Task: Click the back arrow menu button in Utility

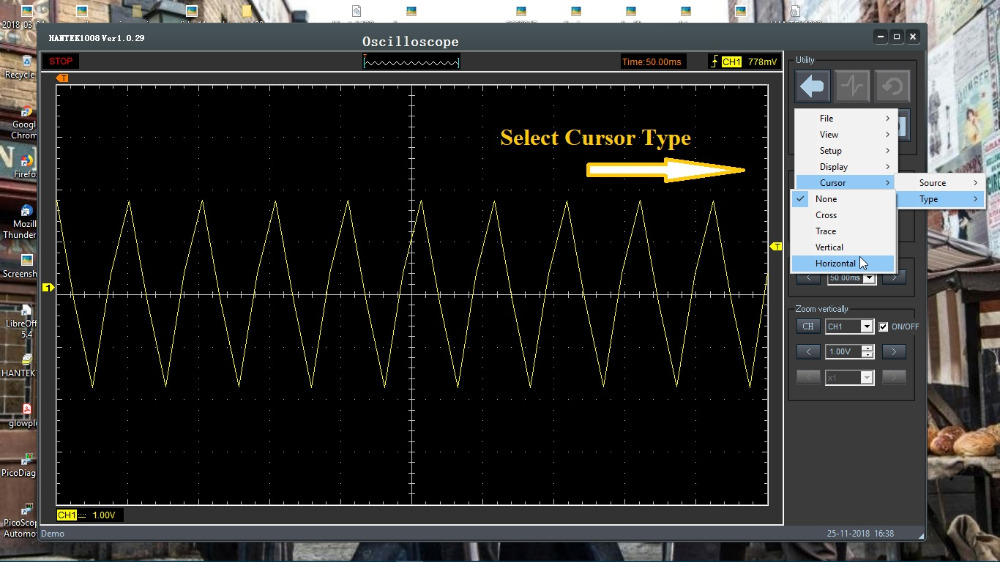Action: 813,87
